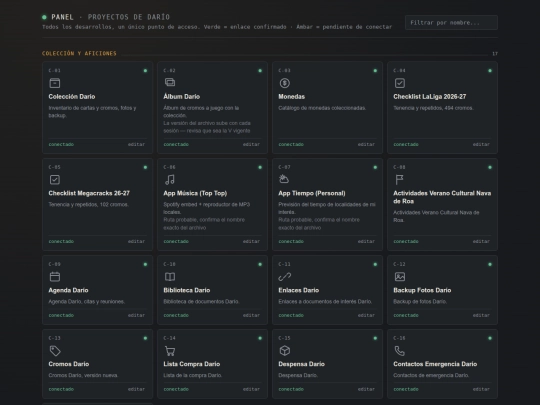Click the green status dot on Monedas card
Screen dimensions: 540x405
[x=375, y=71]
